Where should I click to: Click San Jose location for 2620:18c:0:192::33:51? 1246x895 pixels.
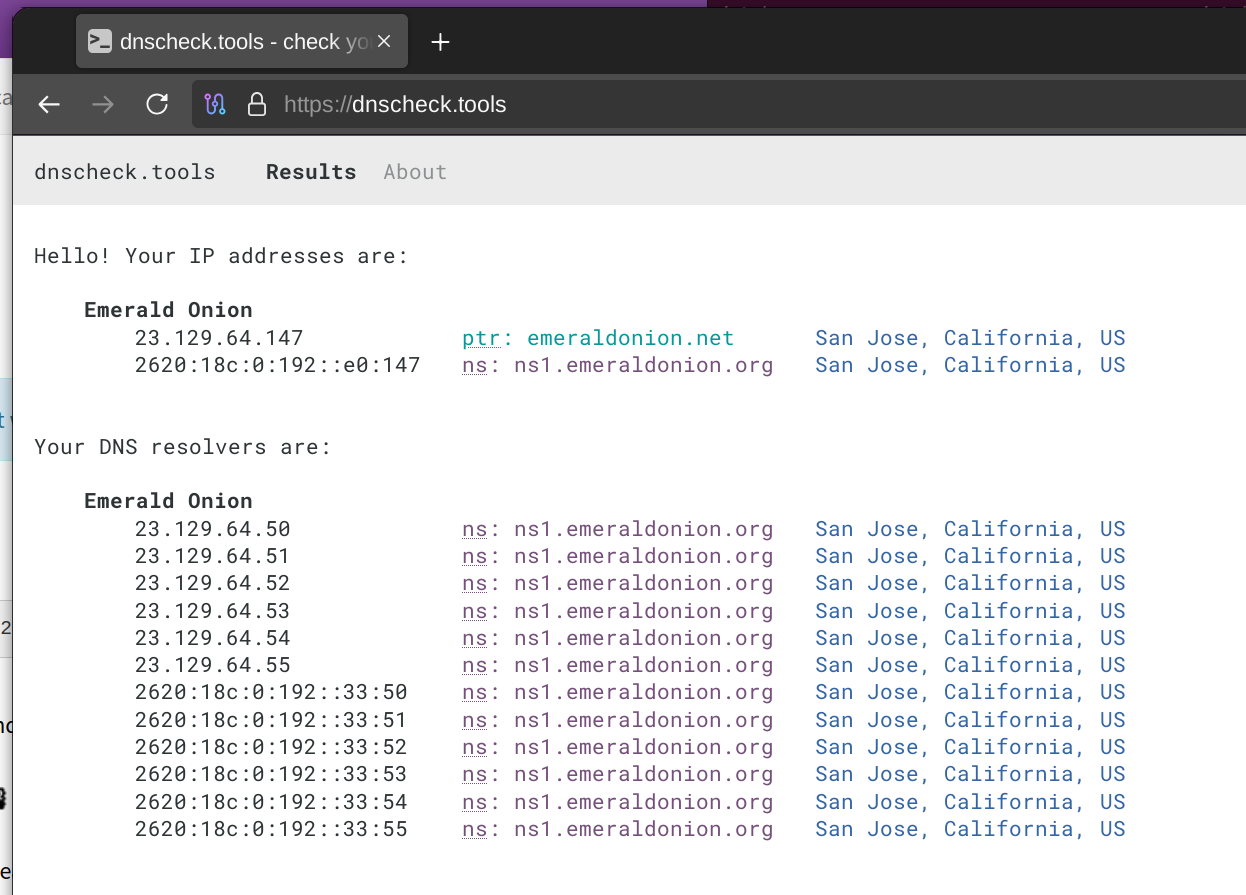coord(970,720)
